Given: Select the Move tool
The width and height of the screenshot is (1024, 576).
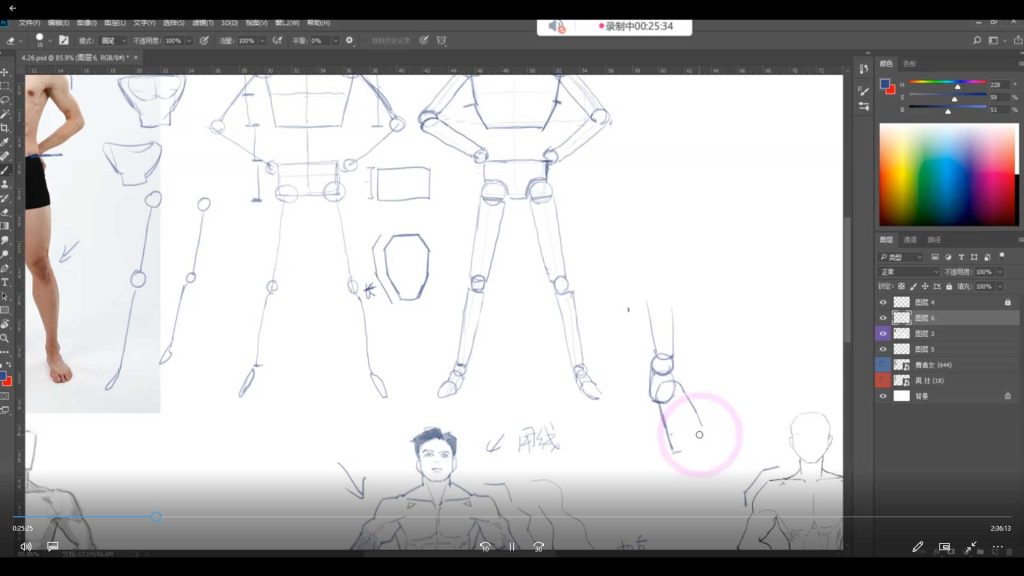Looking at the screenshot, I should pos(5,72).
